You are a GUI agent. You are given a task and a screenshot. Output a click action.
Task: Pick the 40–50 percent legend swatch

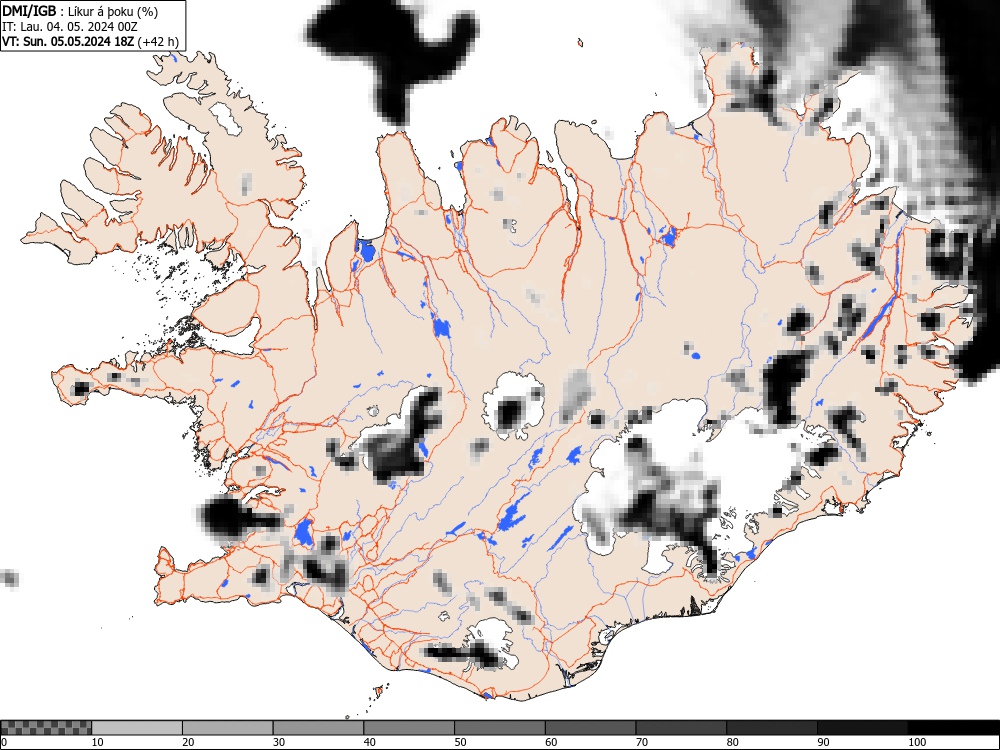point(409,728)
